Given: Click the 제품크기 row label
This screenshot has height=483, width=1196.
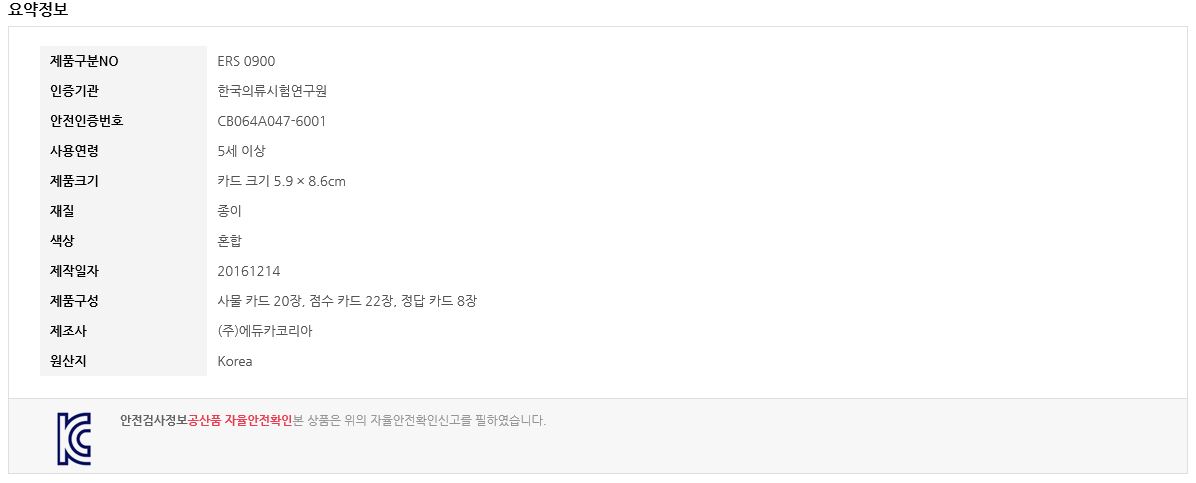Looking at the screenshot, I should point(74,182).
